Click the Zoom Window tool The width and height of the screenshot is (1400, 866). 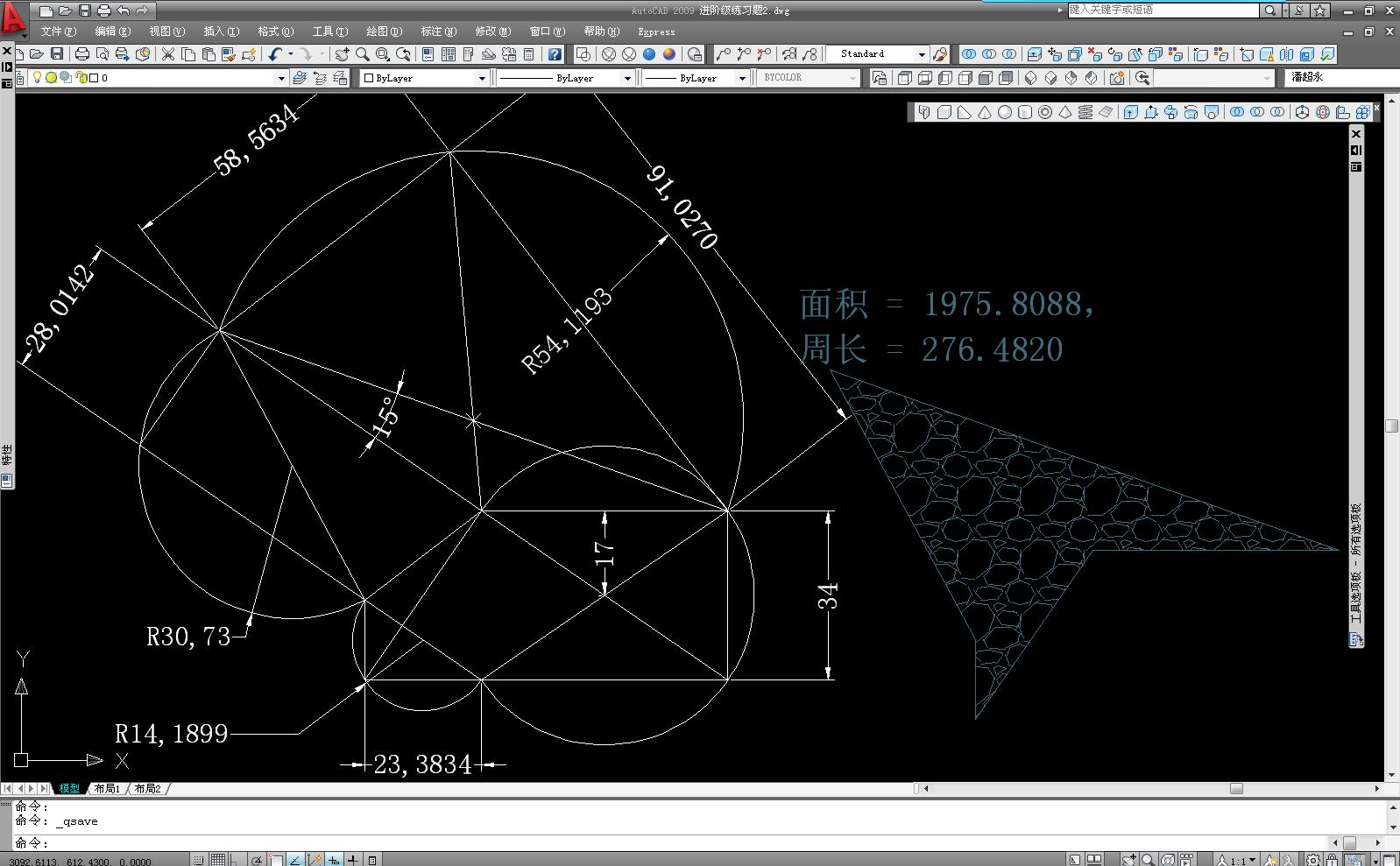pyautogui.click(x=383, y=54)
